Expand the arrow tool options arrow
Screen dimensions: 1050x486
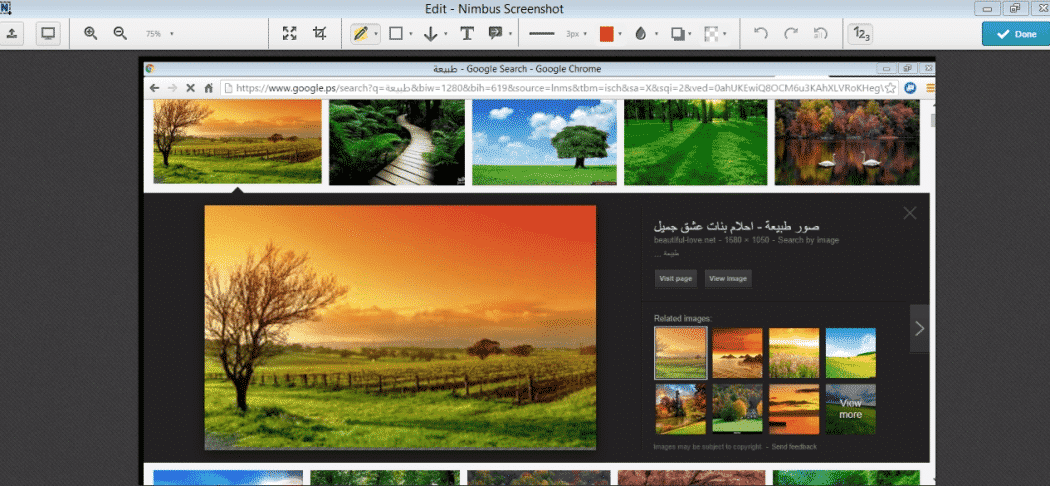coord(445,34)
